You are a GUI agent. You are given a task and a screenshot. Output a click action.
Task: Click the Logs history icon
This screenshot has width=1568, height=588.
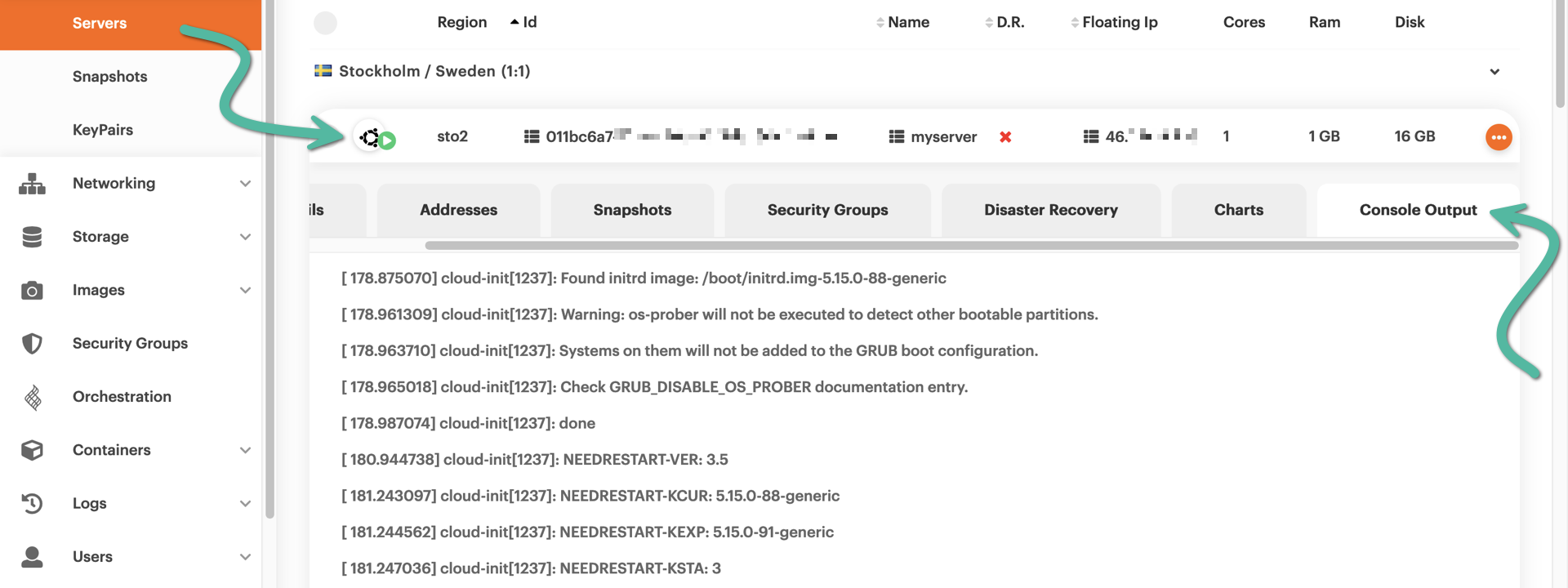pyautogui.click(x=32, y=503)
